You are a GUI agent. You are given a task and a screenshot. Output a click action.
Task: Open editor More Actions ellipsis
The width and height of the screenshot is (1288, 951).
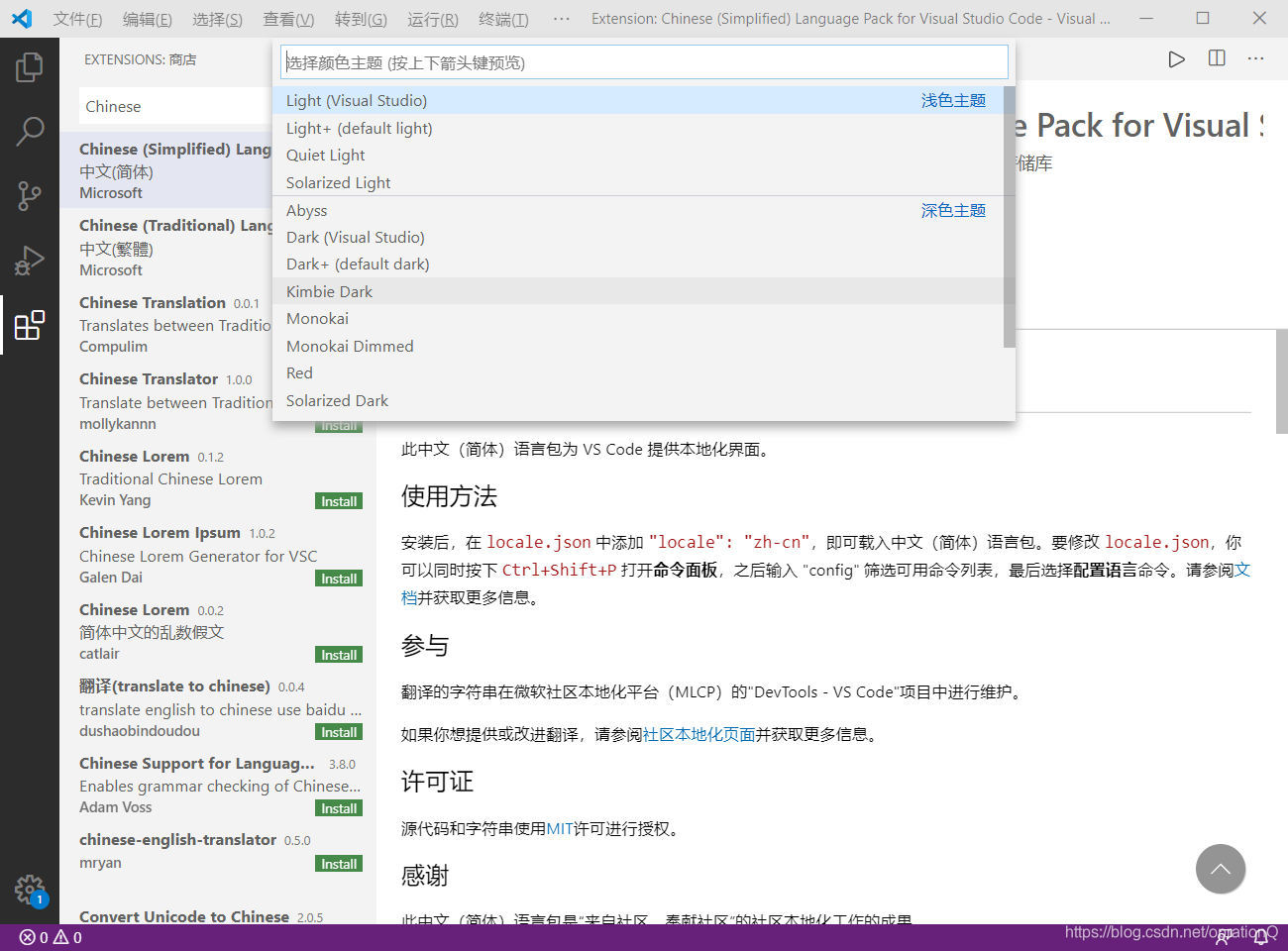tap(1256, 59)
